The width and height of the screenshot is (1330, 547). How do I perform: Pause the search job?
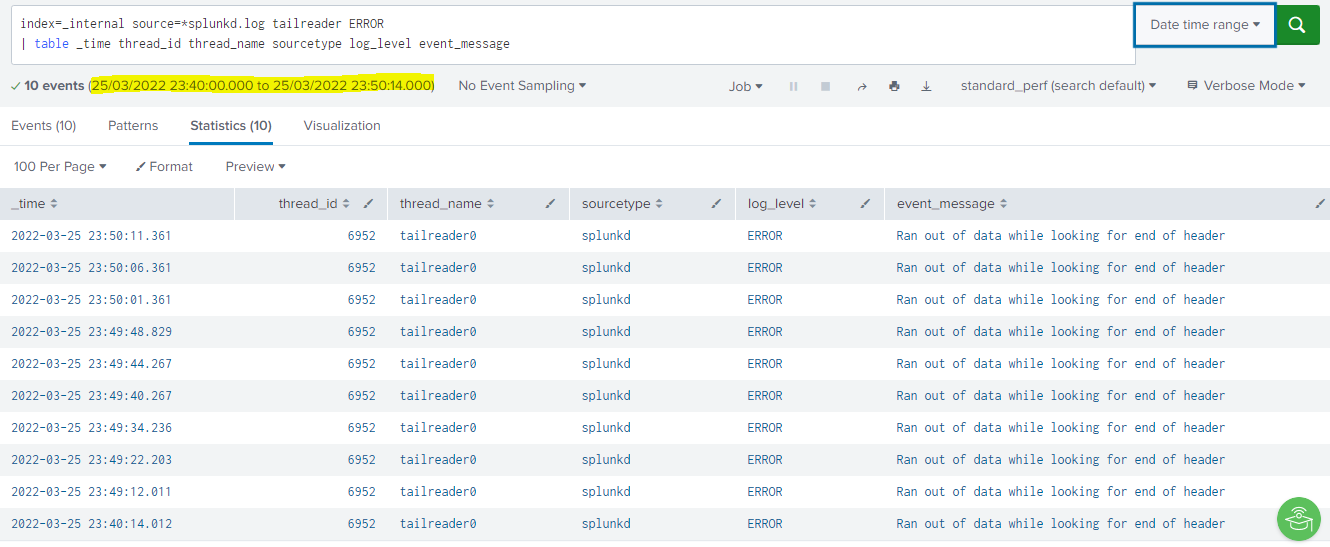(793, 87)
